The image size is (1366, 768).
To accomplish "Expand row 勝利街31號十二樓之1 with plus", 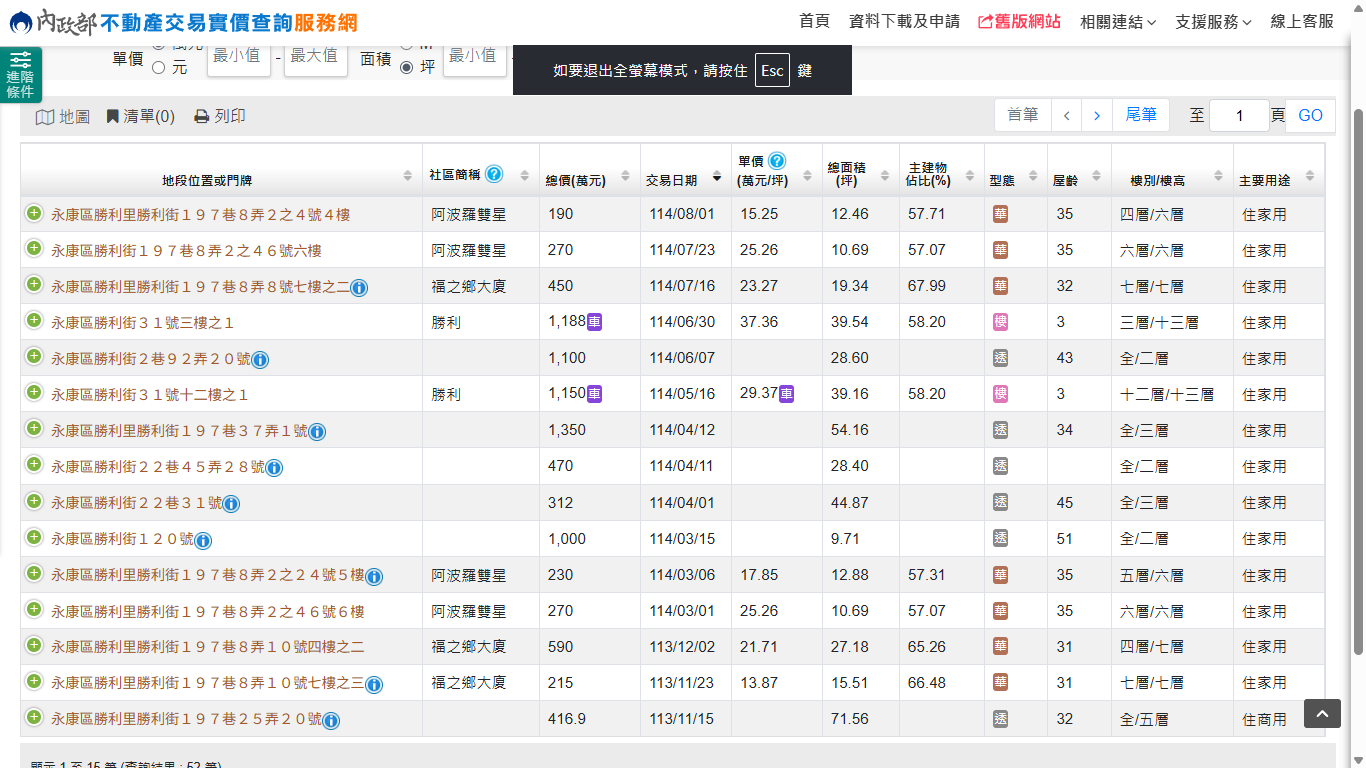I will coord(34,393).
